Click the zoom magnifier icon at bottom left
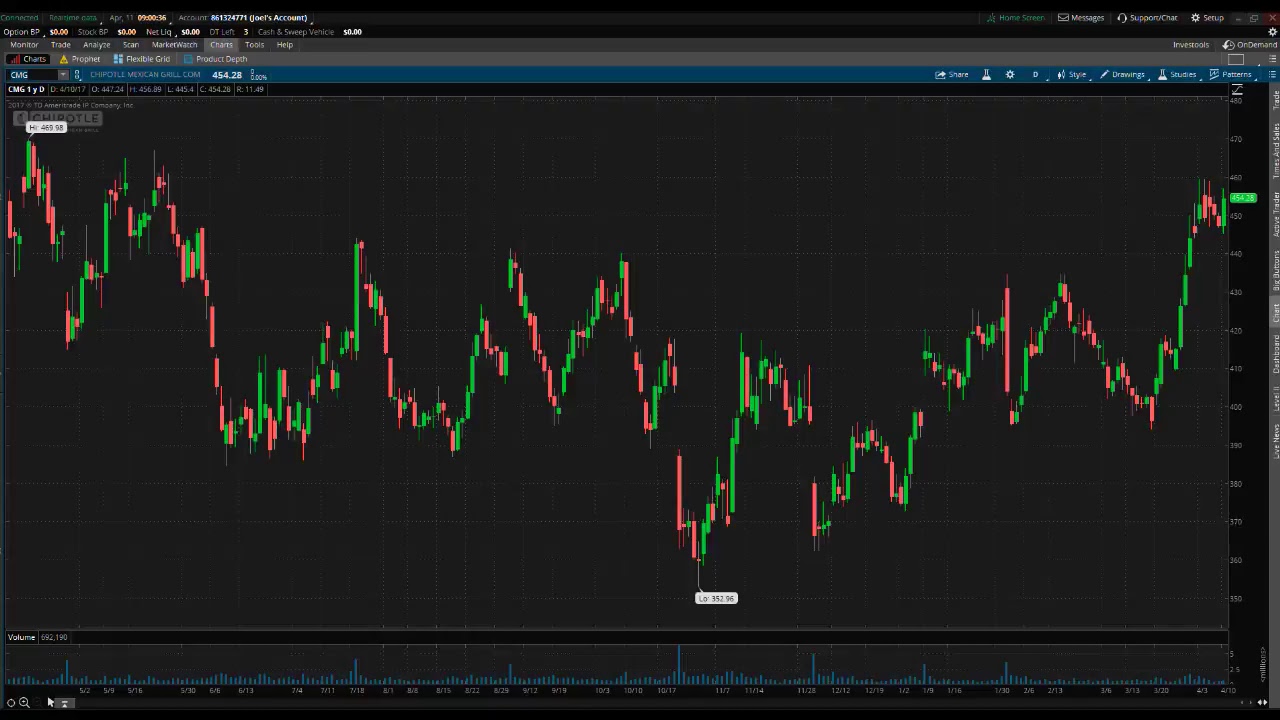 point(24,703)
